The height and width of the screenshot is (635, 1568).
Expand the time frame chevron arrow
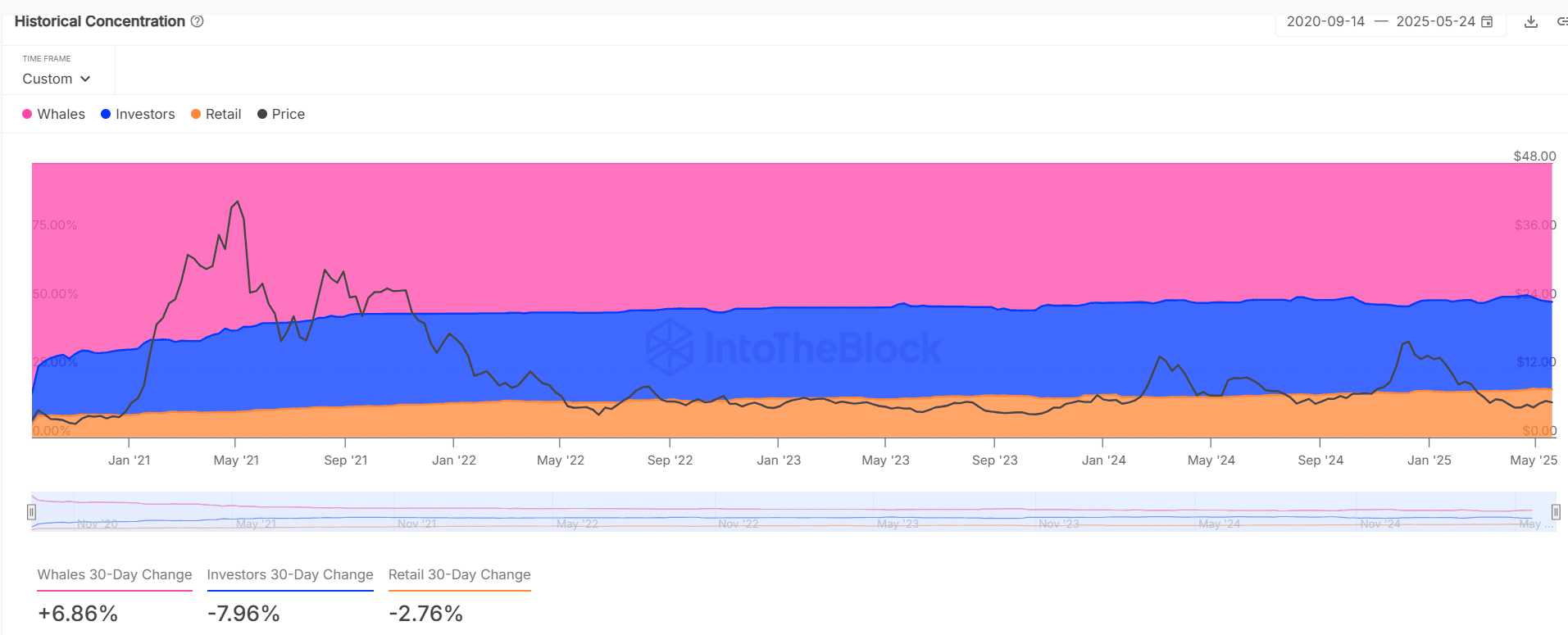(85, 79)
